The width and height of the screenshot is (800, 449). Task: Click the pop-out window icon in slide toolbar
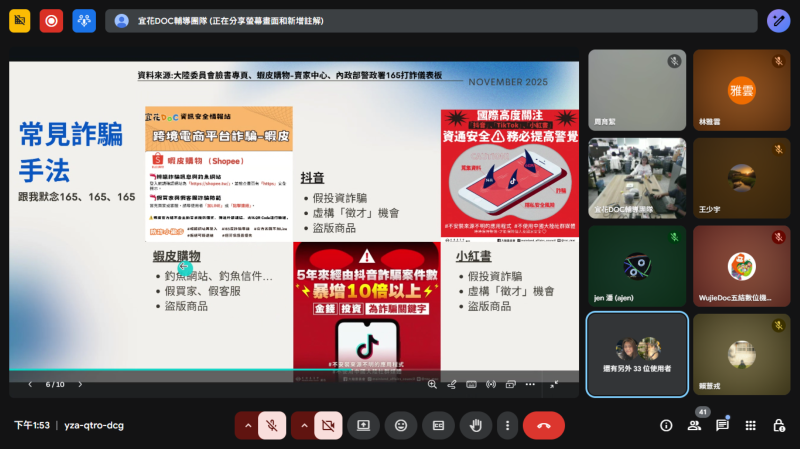point(511,384)
